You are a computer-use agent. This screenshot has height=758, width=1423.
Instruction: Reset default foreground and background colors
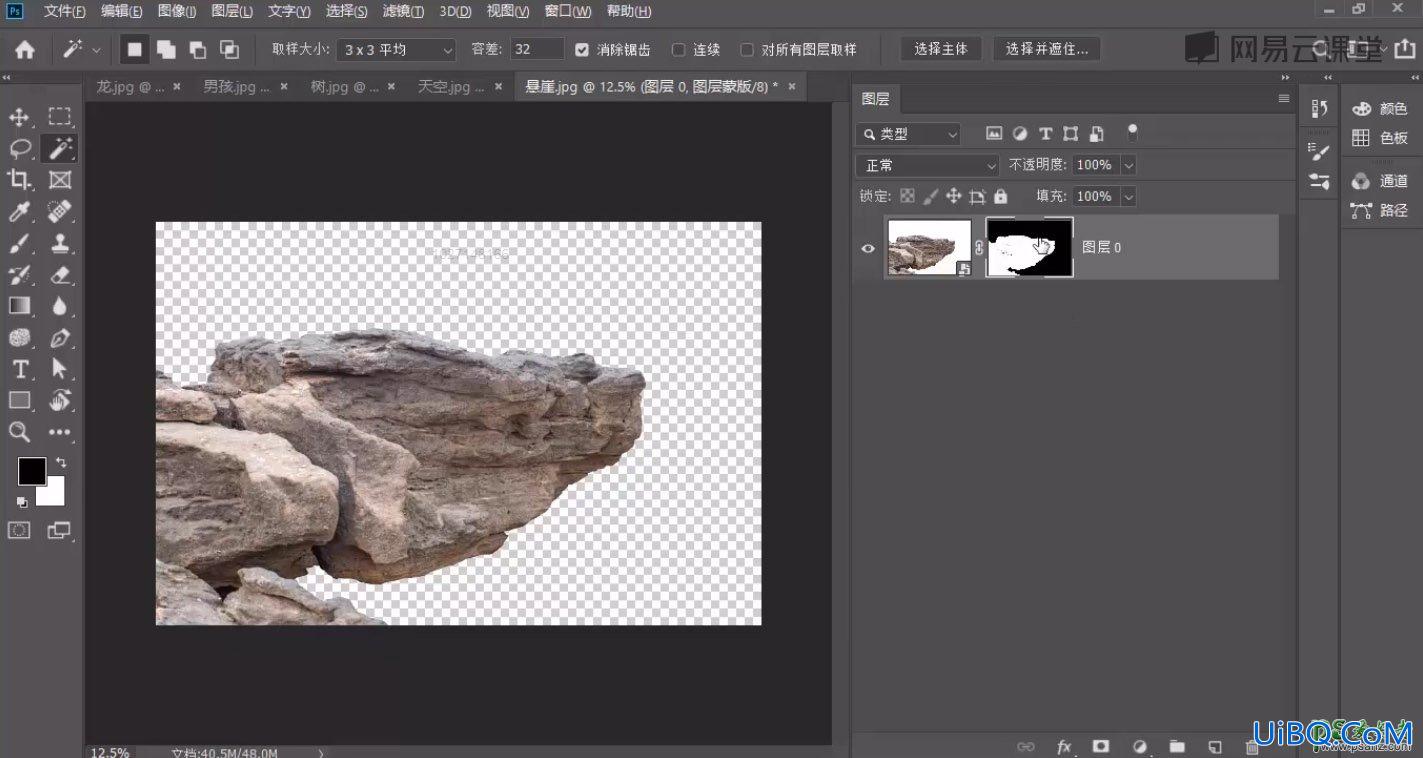(x=21, y=502)
